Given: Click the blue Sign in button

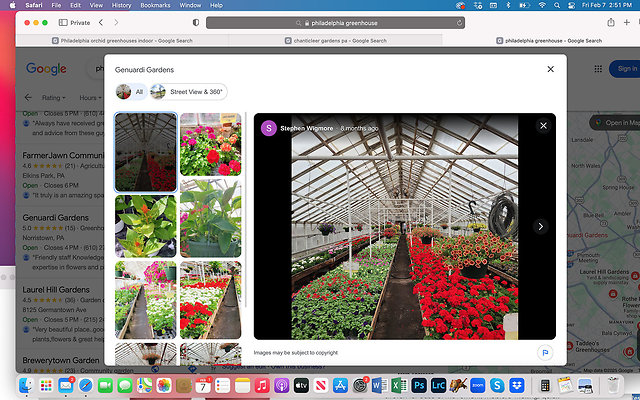Looking at the screenshot, I should 626,69.
